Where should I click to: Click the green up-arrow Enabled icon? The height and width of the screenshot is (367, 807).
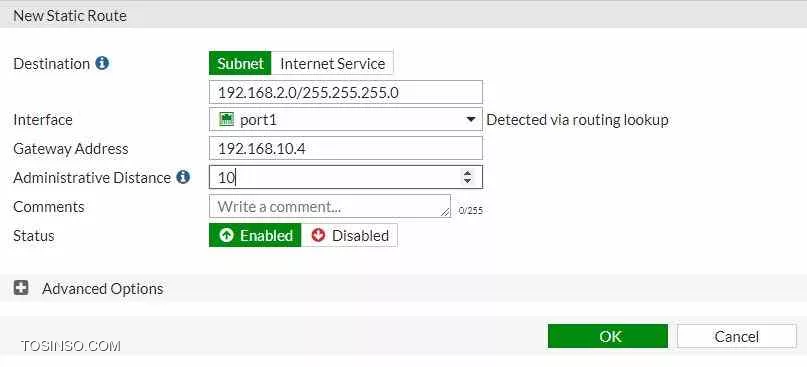point(226,235)
